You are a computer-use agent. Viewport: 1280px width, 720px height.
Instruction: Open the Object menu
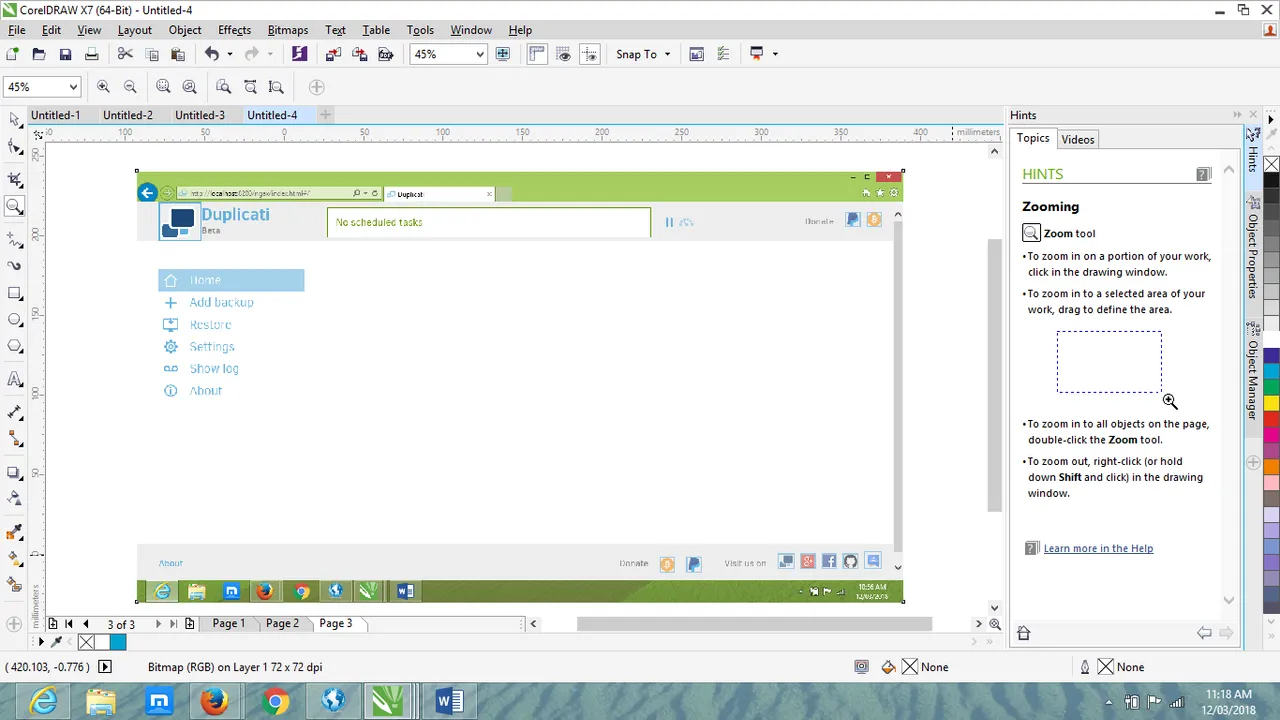tap(185, 30)
